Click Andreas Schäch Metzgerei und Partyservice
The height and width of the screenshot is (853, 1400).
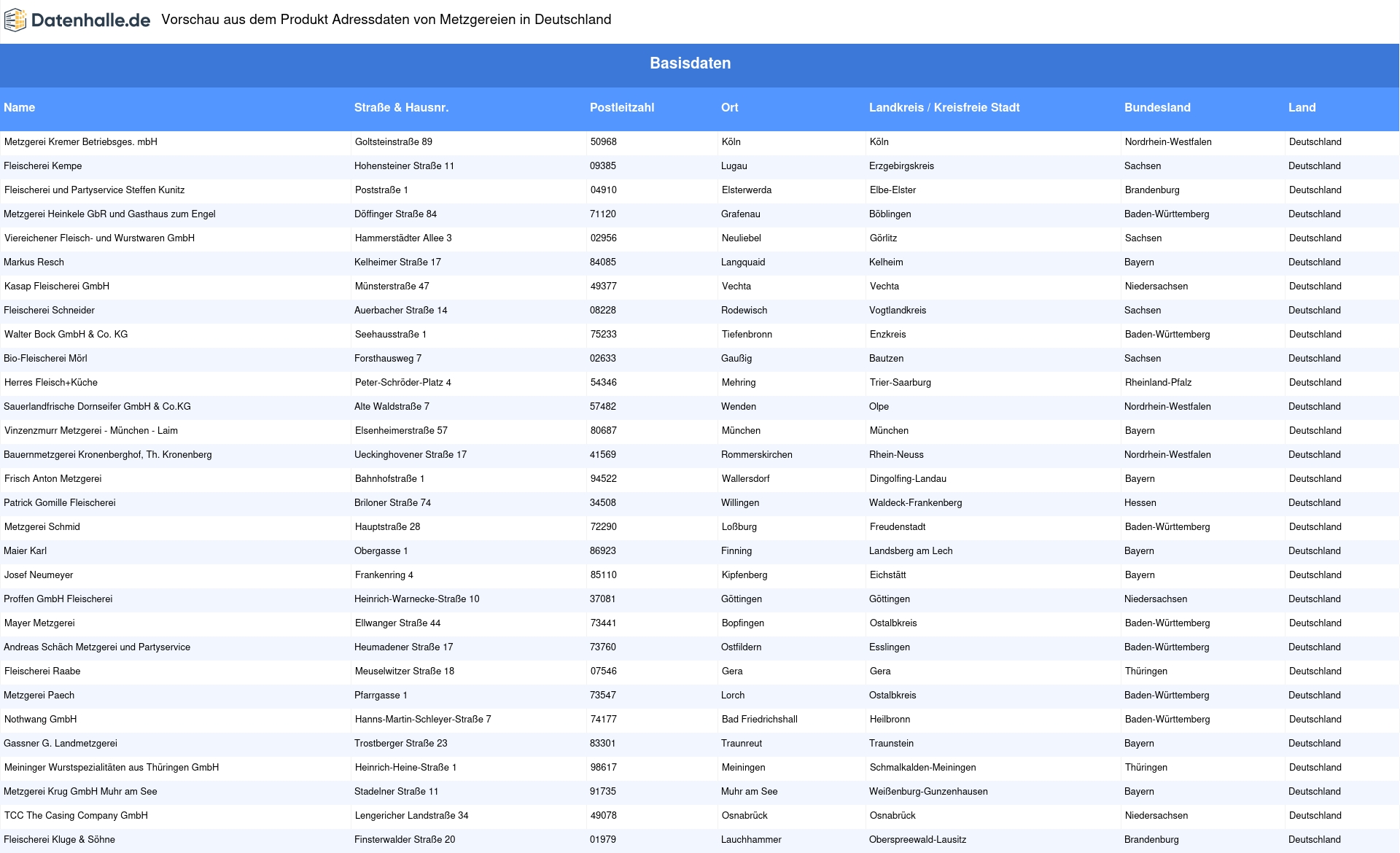tap(97, 647)
